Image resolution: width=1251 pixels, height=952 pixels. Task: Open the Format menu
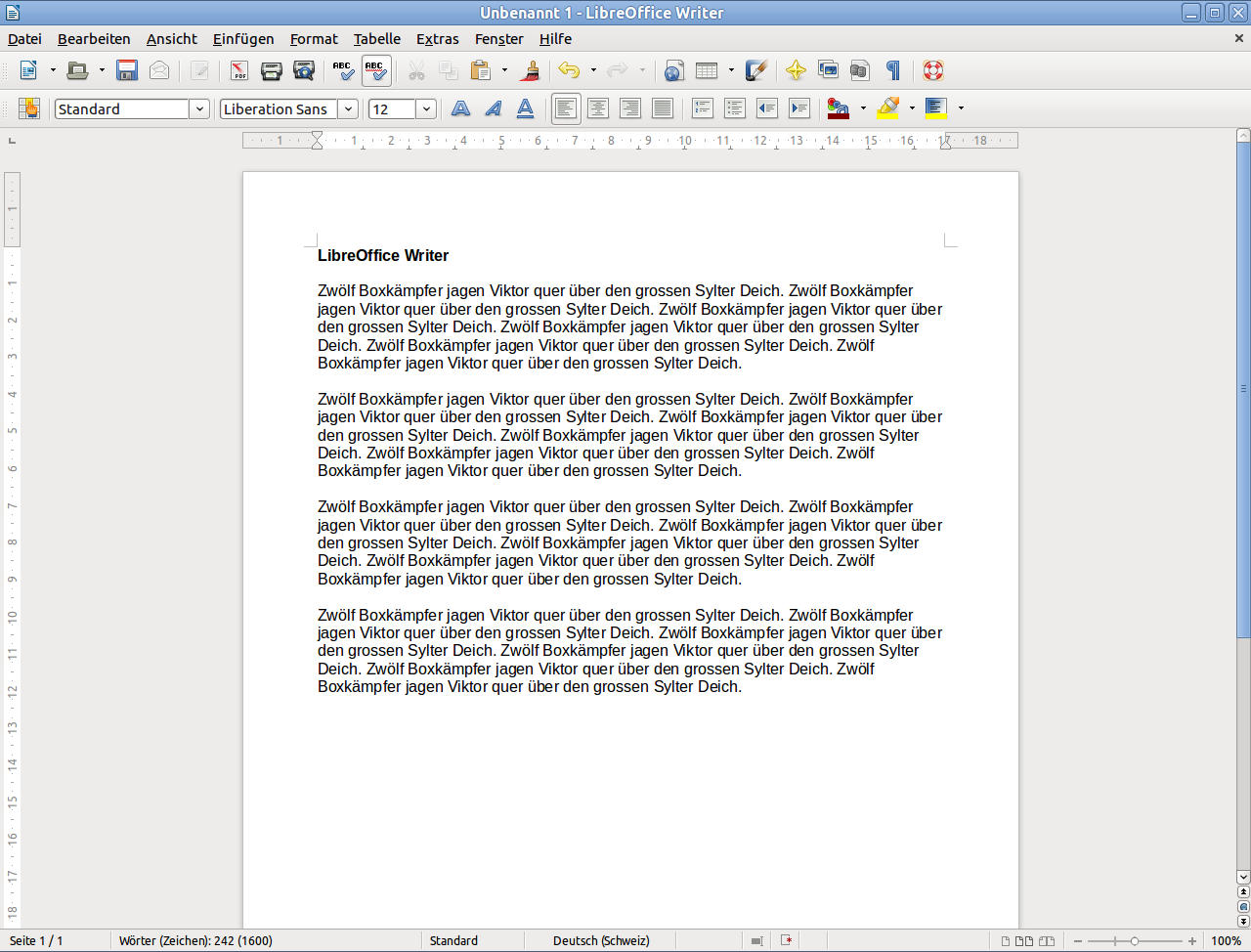point(314,39)
